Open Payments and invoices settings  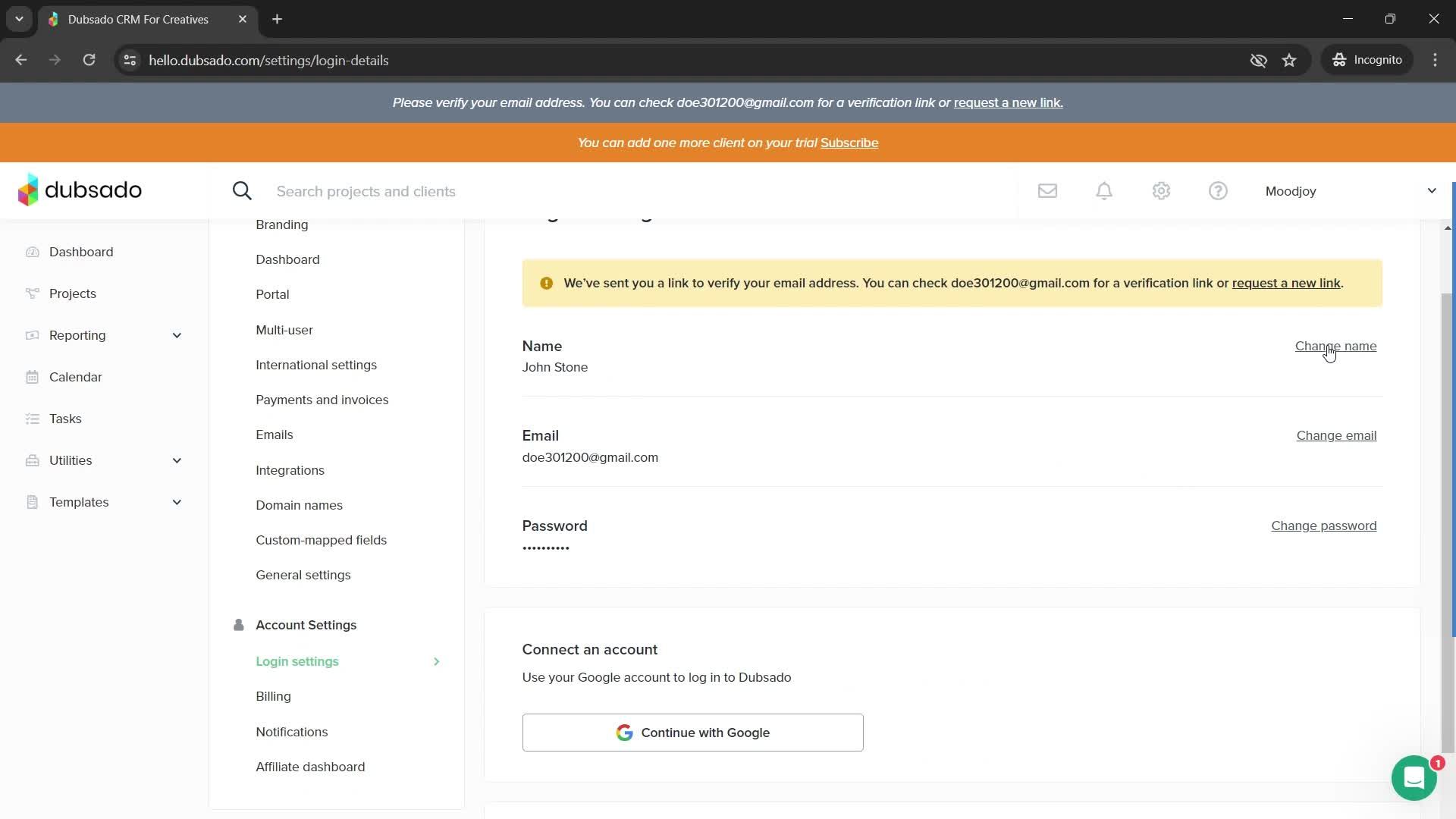coord(322,400)
